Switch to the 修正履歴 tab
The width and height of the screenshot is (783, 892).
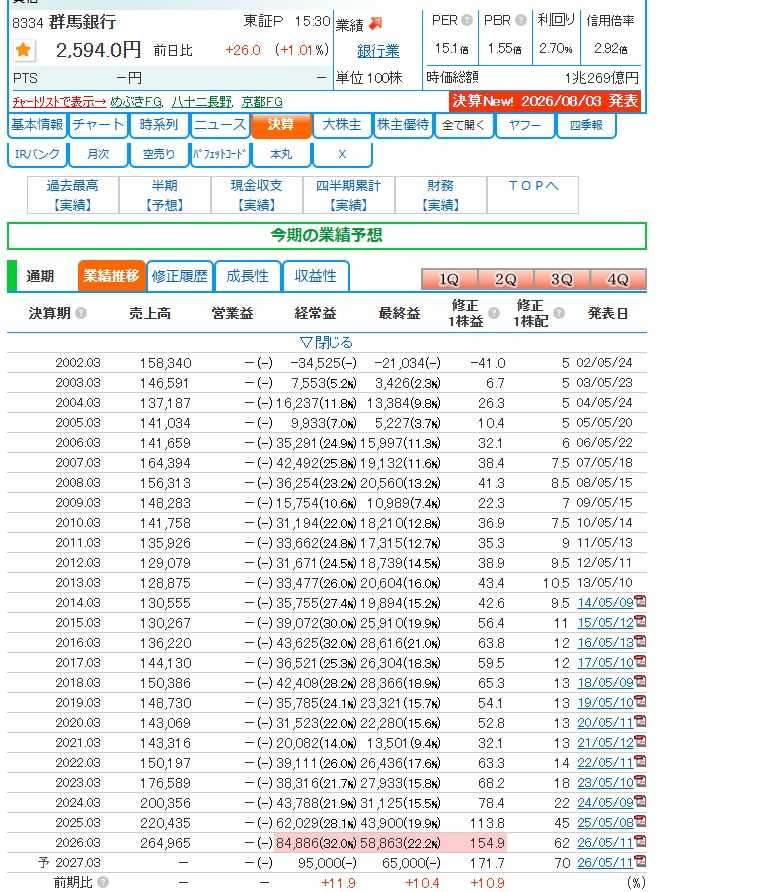179,276
